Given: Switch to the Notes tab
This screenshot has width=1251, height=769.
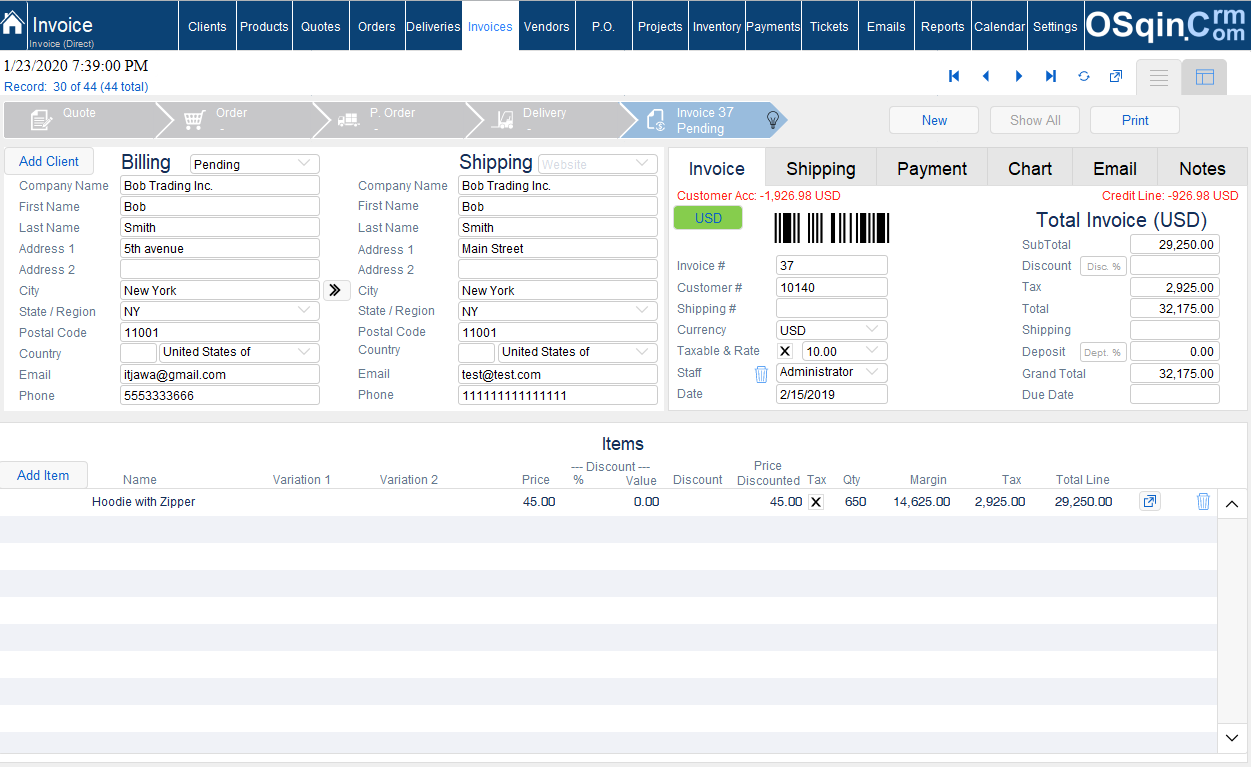Looking at the screenshot, I should coord(1202,168).
